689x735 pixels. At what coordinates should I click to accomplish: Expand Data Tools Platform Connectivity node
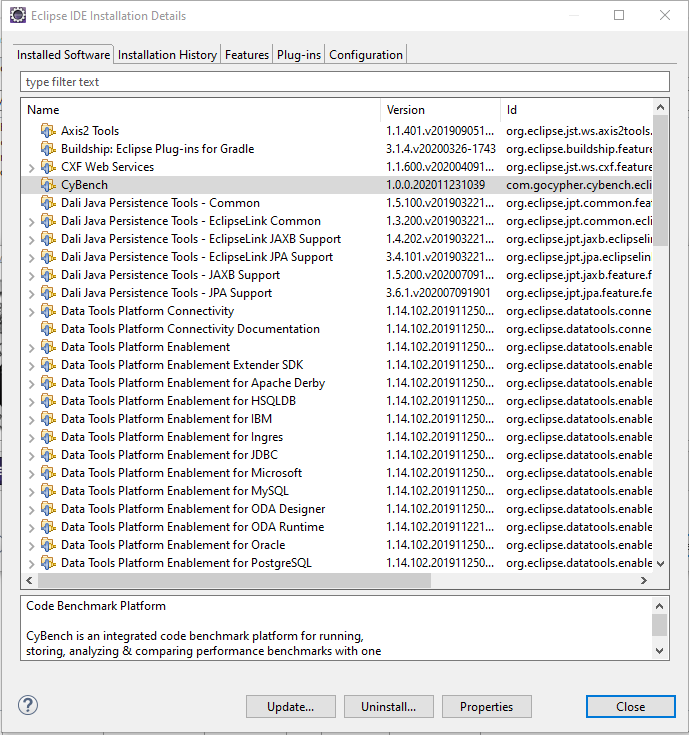(x=31, y=312)
